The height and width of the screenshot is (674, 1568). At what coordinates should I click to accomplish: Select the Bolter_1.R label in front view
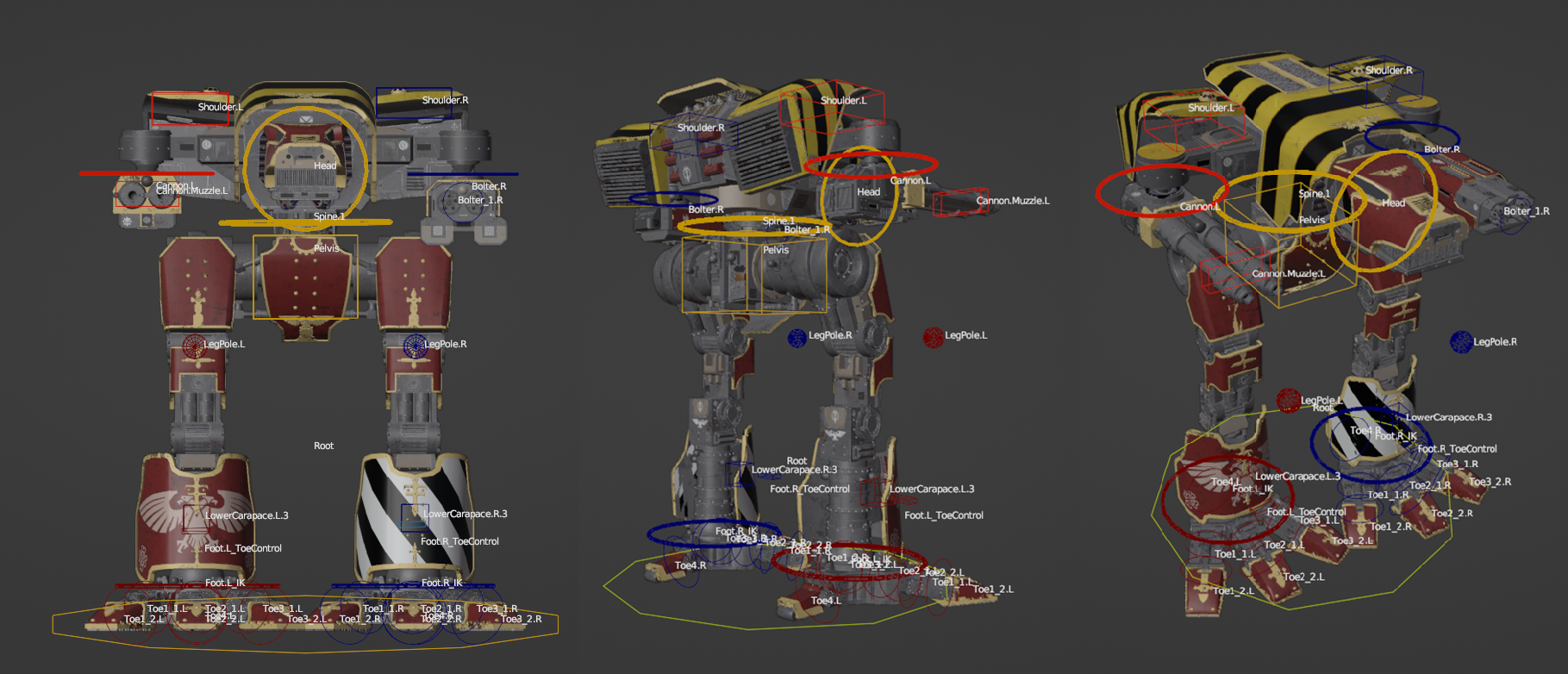click(x=480, y=200)
